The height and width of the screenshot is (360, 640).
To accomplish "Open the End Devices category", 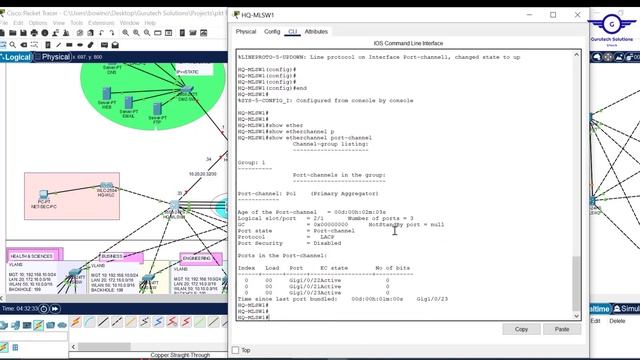I will tap(15, 325).
